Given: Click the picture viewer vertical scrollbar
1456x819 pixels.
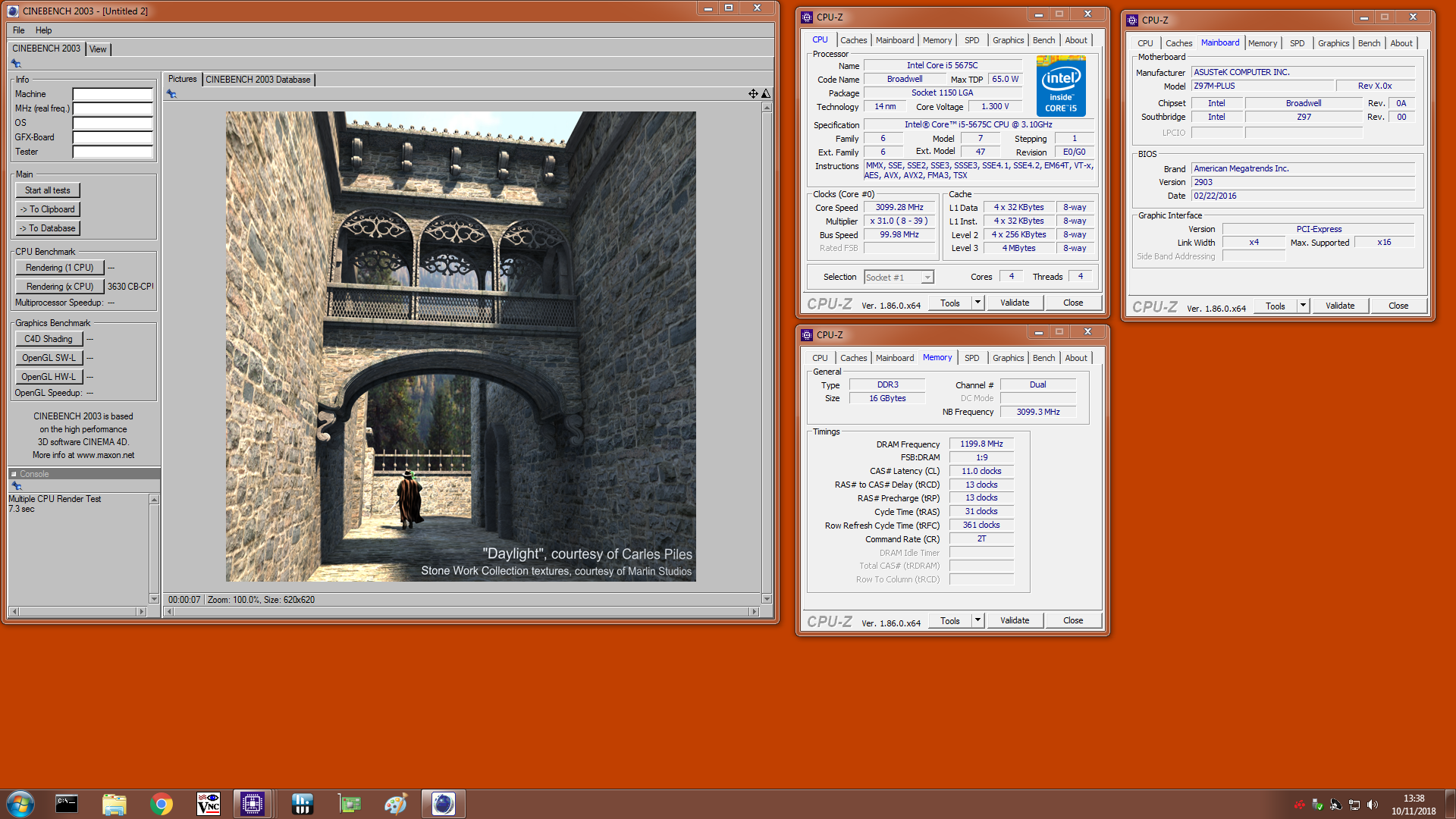Looking at the screenshot, I should [767, 353].
